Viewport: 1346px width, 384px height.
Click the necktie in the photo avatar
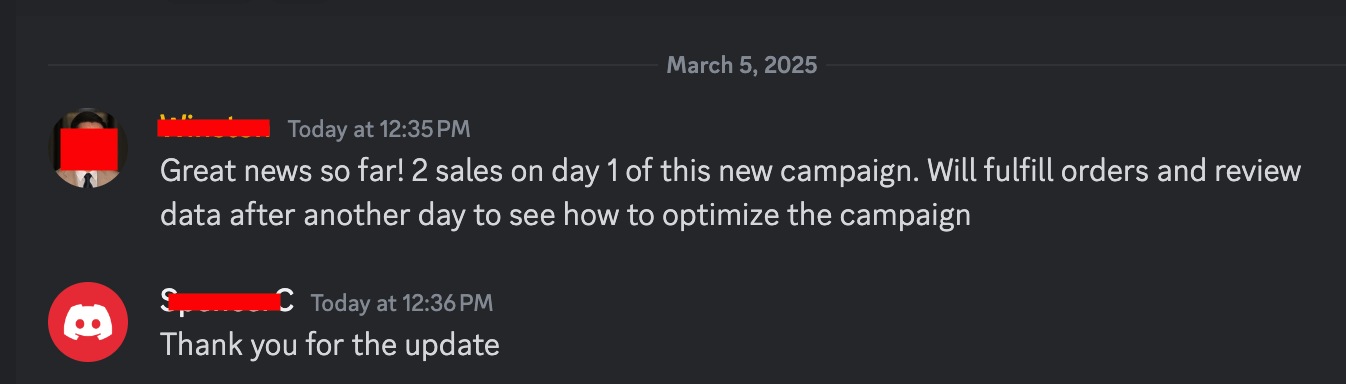tap(88, 180)
